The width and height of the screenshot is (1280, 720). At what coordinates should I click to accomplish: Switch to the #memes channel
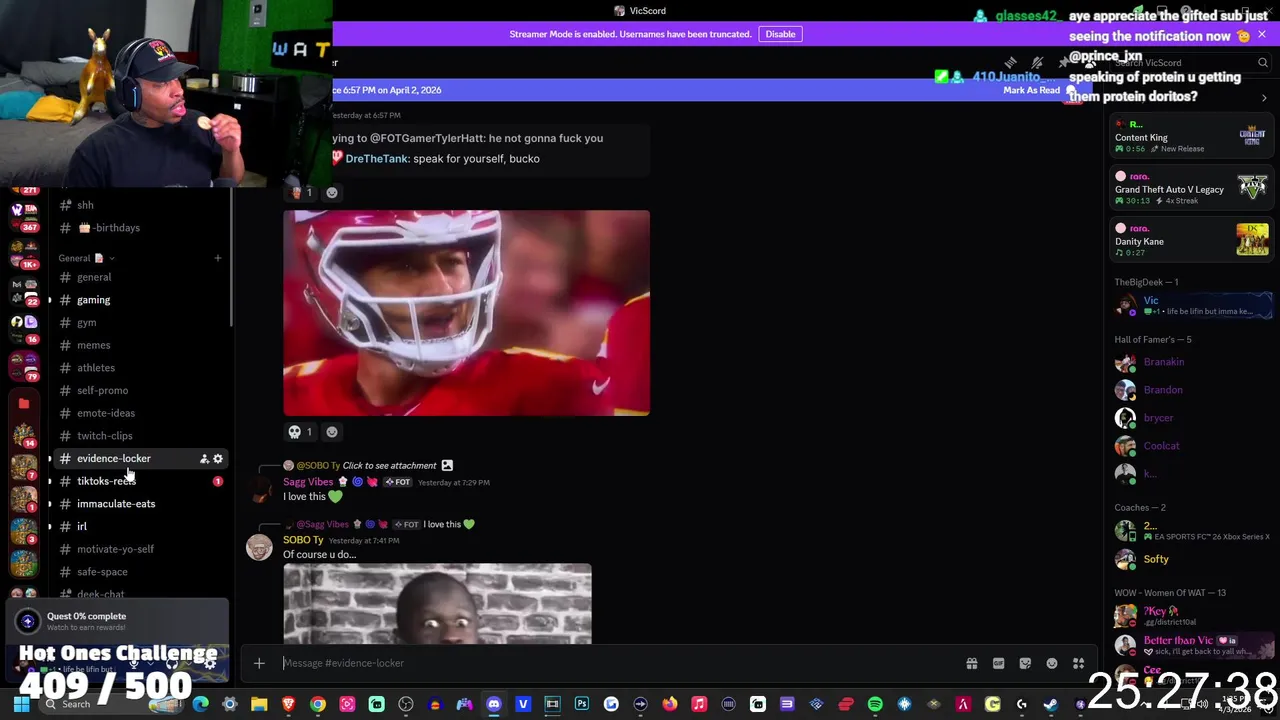click(140, 345)
